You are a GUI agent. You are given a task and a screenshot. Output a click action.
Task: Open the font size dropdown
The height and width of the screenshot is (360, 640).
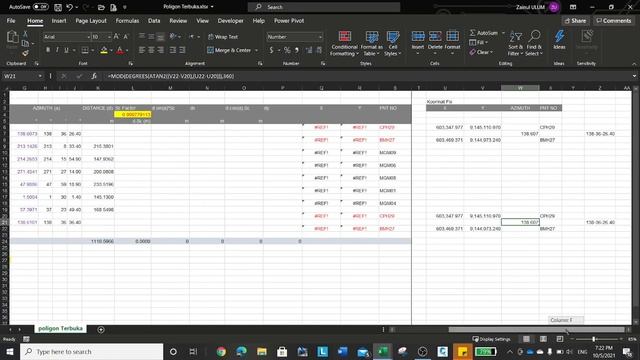coord(109,37)
